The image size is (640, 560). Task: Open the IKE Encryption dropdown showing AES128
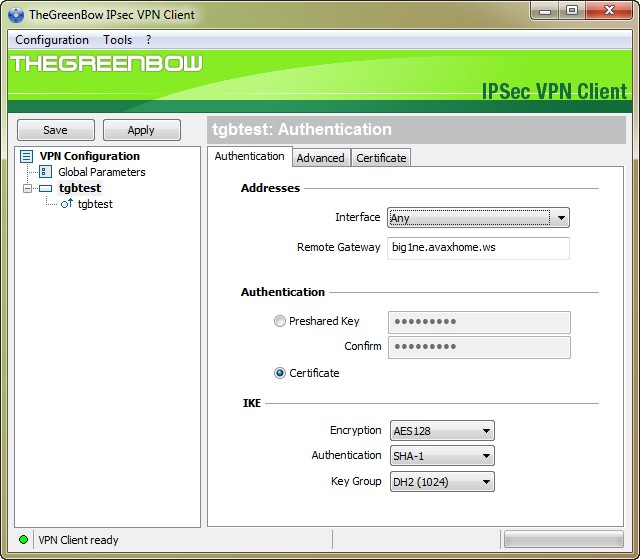(442, 431)
